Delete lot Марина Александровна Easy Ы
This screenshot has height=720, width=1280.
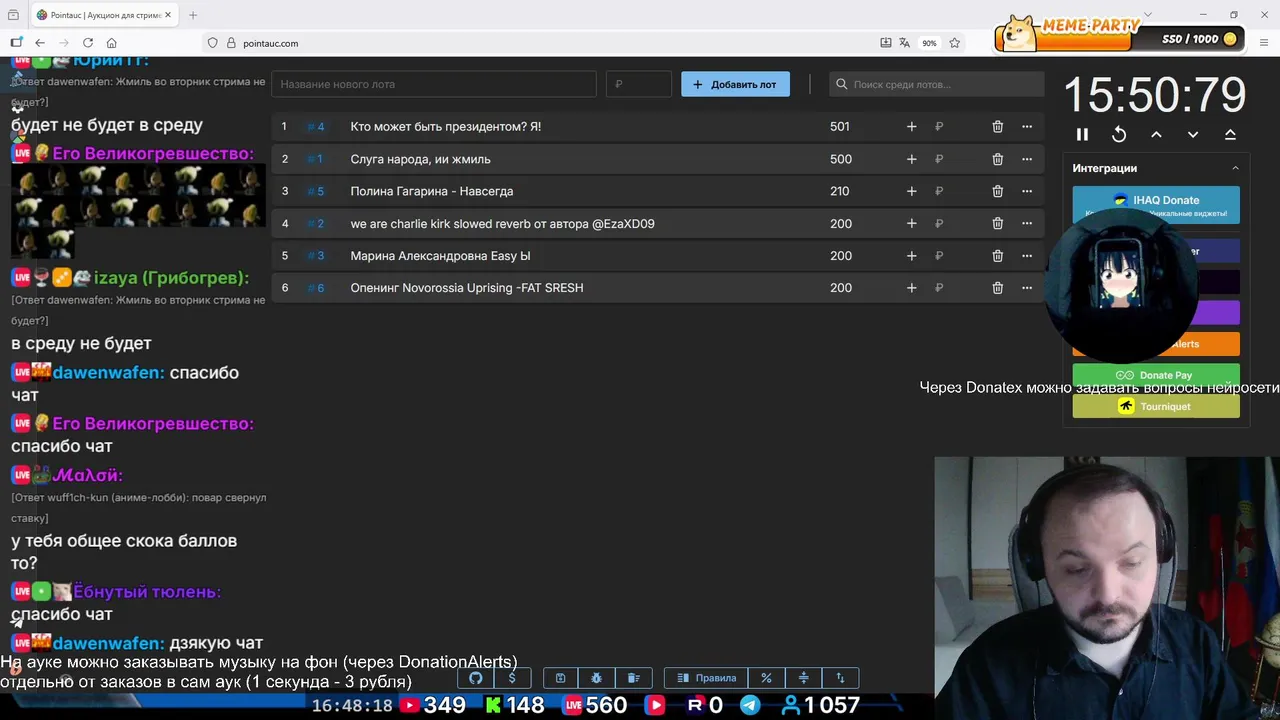pos(997,256)
